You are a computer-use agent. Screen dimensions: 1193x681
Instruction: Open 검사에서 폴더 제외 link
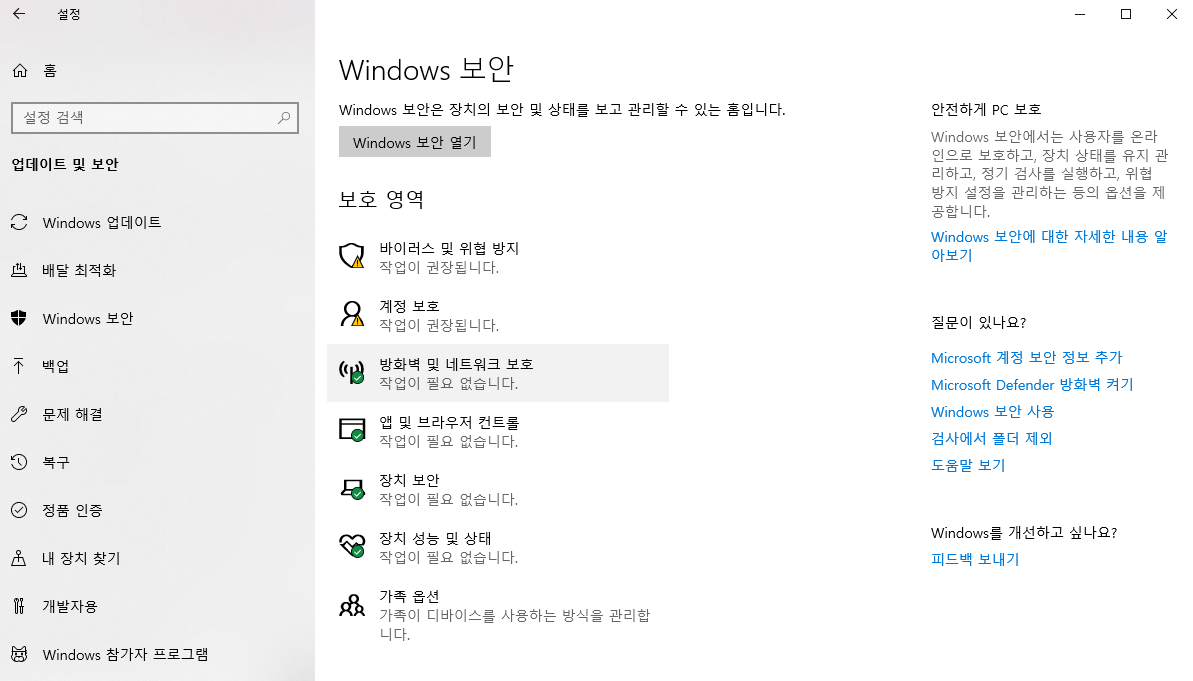[x=991, y=438]
